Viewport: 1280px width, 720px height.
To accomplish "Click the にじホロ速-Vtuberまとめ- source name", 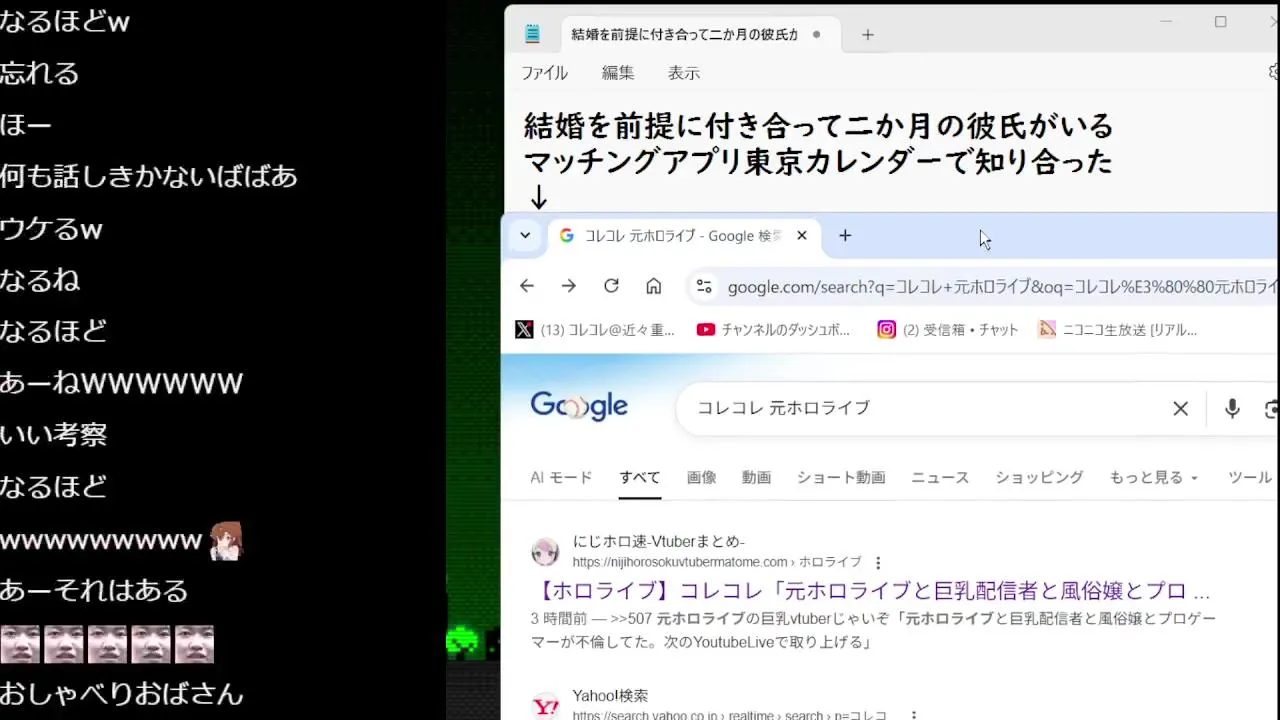I will click(x=658, y=541).
